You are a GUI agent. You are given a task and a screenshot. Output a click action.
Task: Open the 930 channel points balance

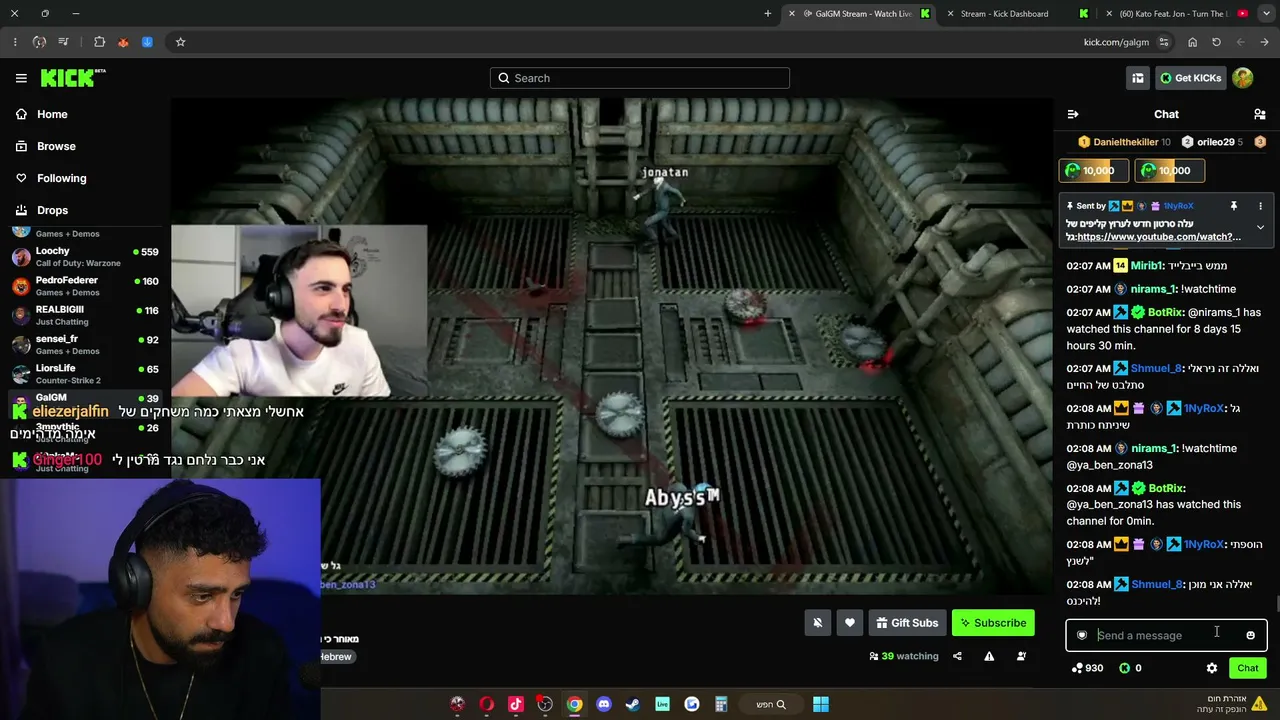1087,668
